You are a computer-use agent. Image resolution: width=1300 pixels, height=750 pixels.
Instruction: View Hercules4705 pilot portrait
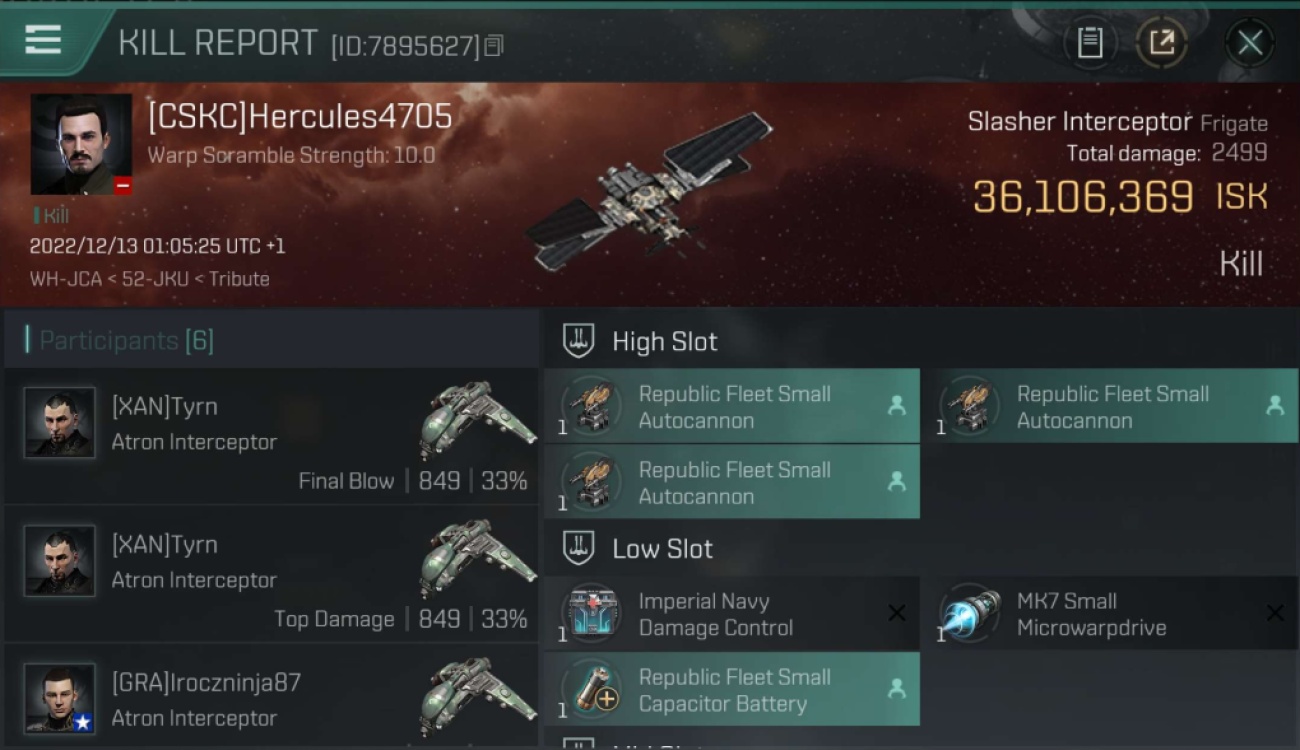pos(81,145)
